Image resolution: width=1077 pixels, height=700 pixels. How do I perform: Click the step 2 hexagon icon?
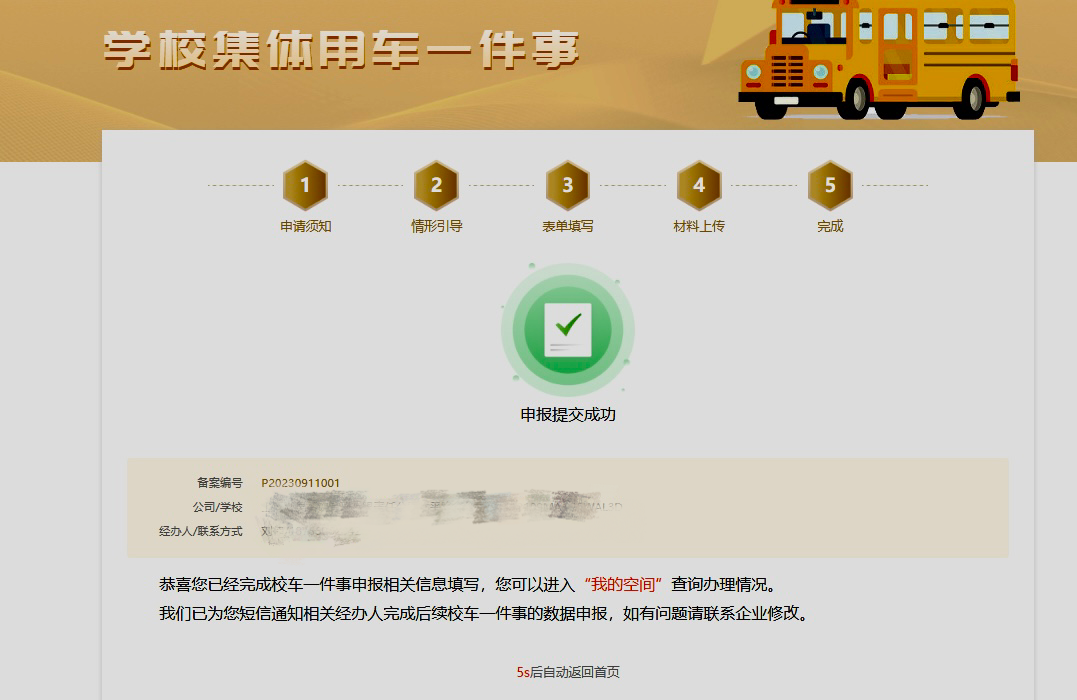(436, 185)
